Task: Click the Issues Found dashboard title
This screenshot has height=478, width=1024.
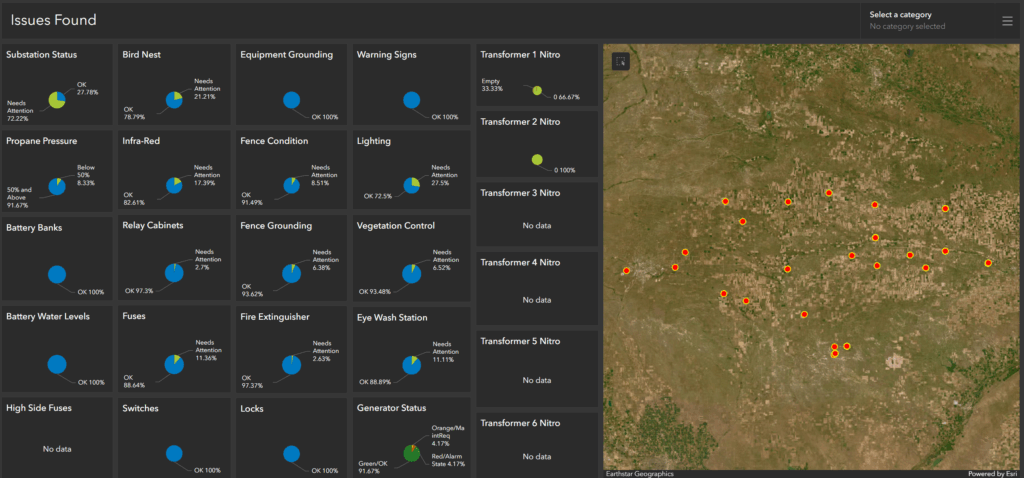Action: tap(54, 20)
